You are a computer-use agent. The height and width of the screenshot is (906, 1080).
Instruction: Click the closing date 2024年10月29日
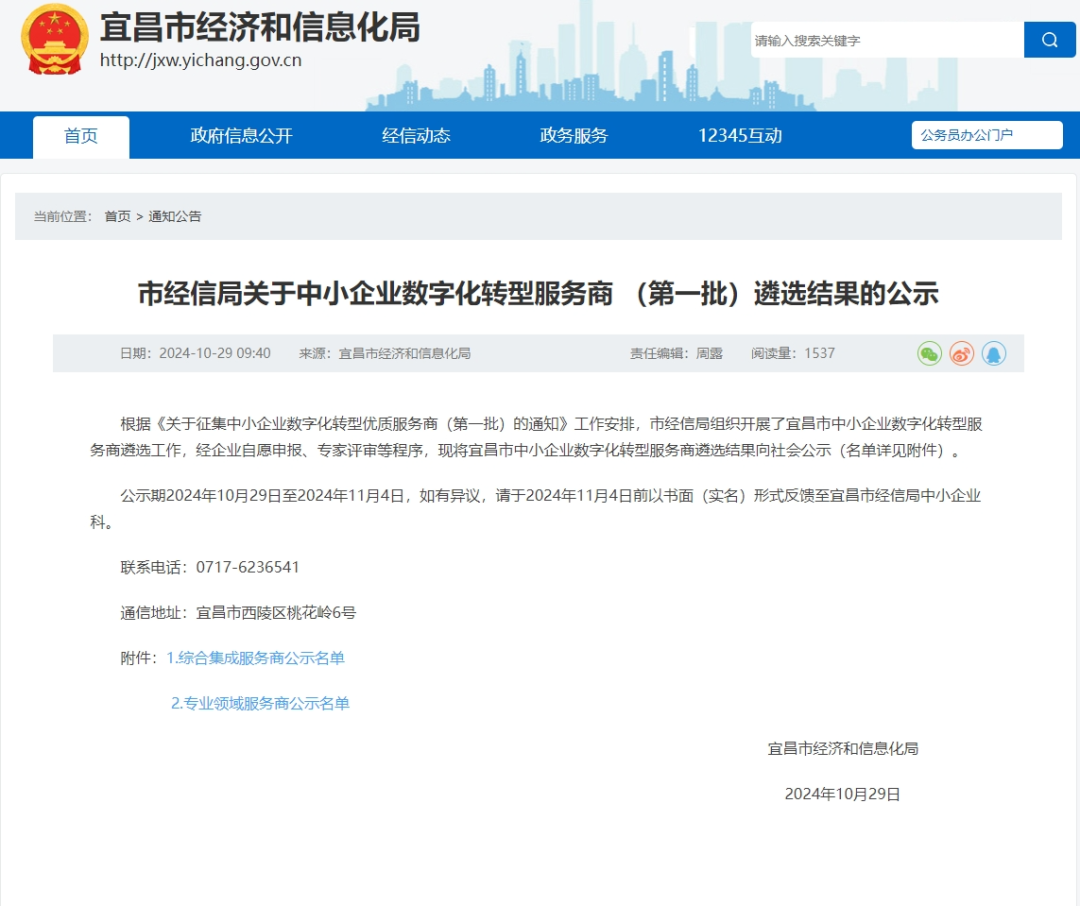842,794
